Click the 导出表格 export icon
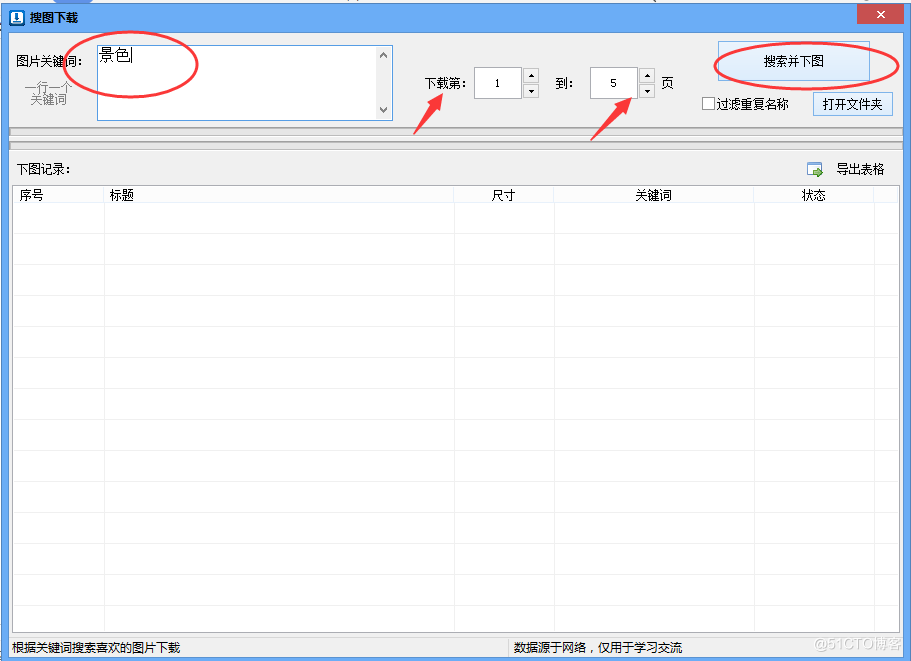Screen dimensions: 911x661 tap(815, 170)
